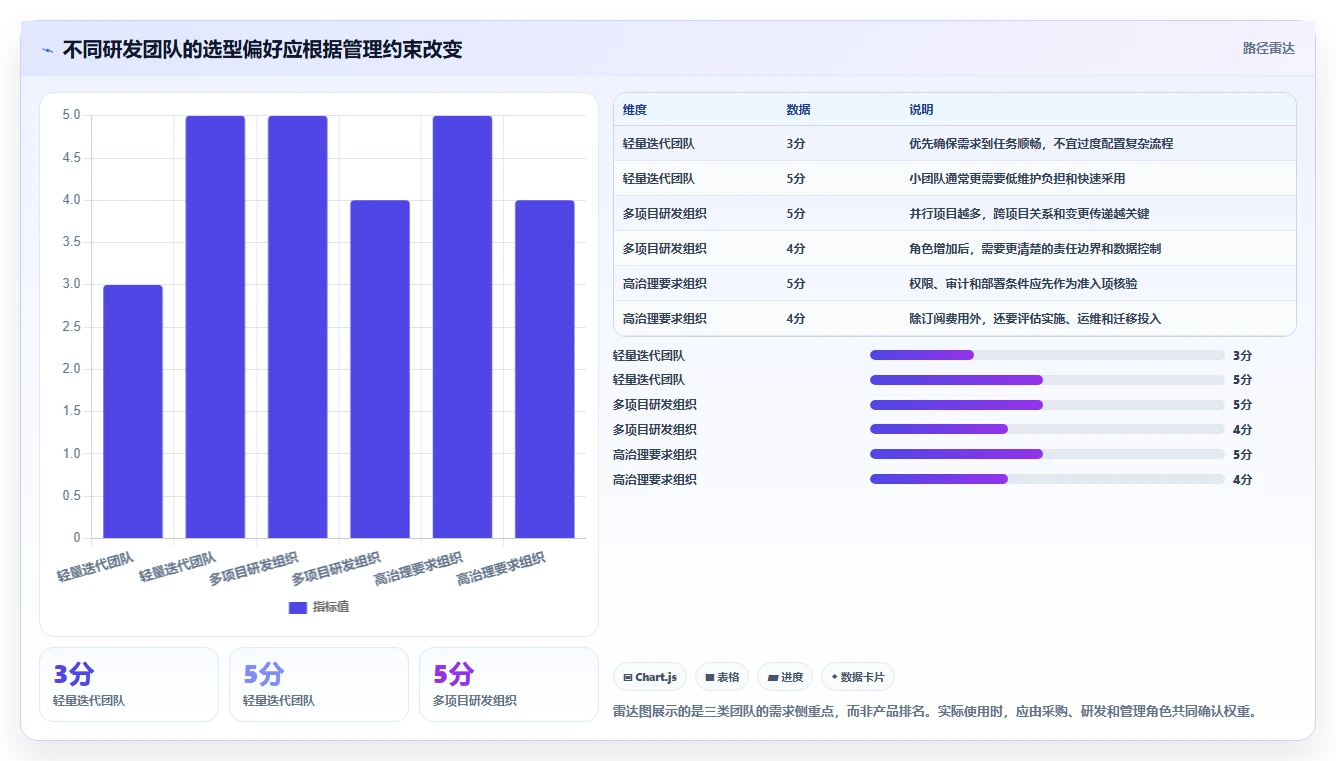Viewport: 1336px width, 761px height.
Task: Toggle the 指标值 legend swatch
Action: coord(297,607)
